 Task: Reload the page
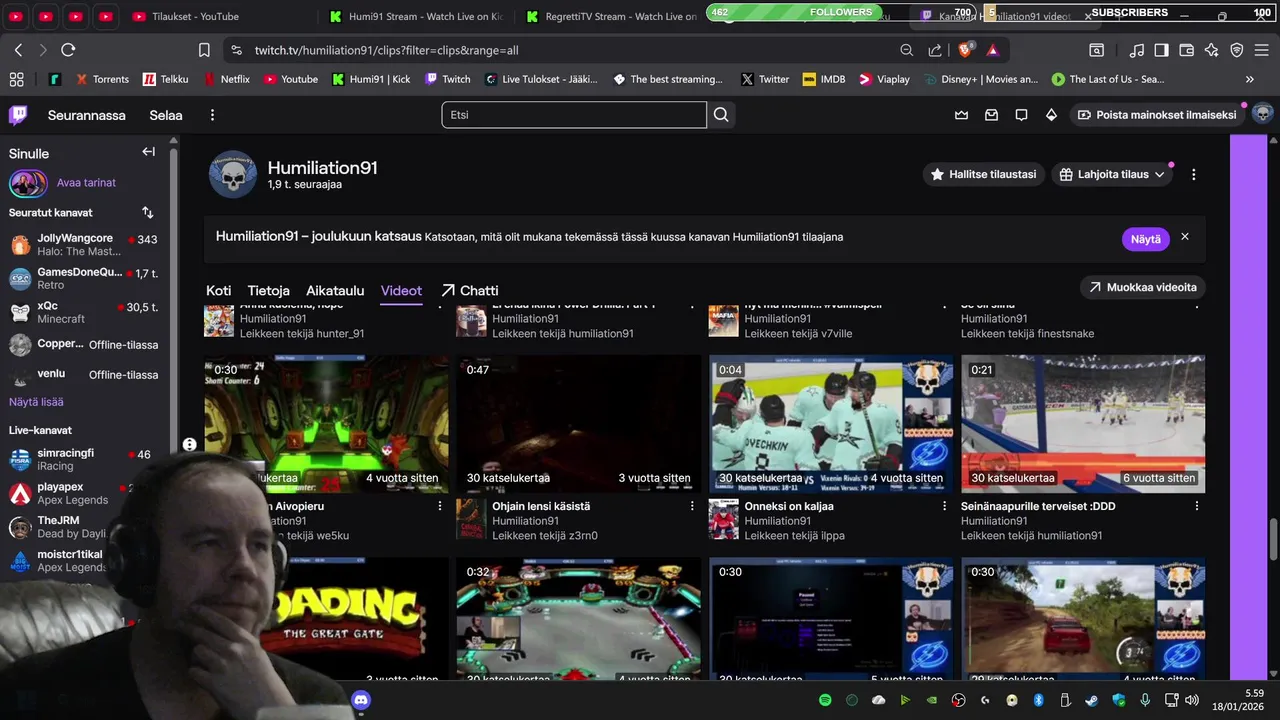pos(68,50)
